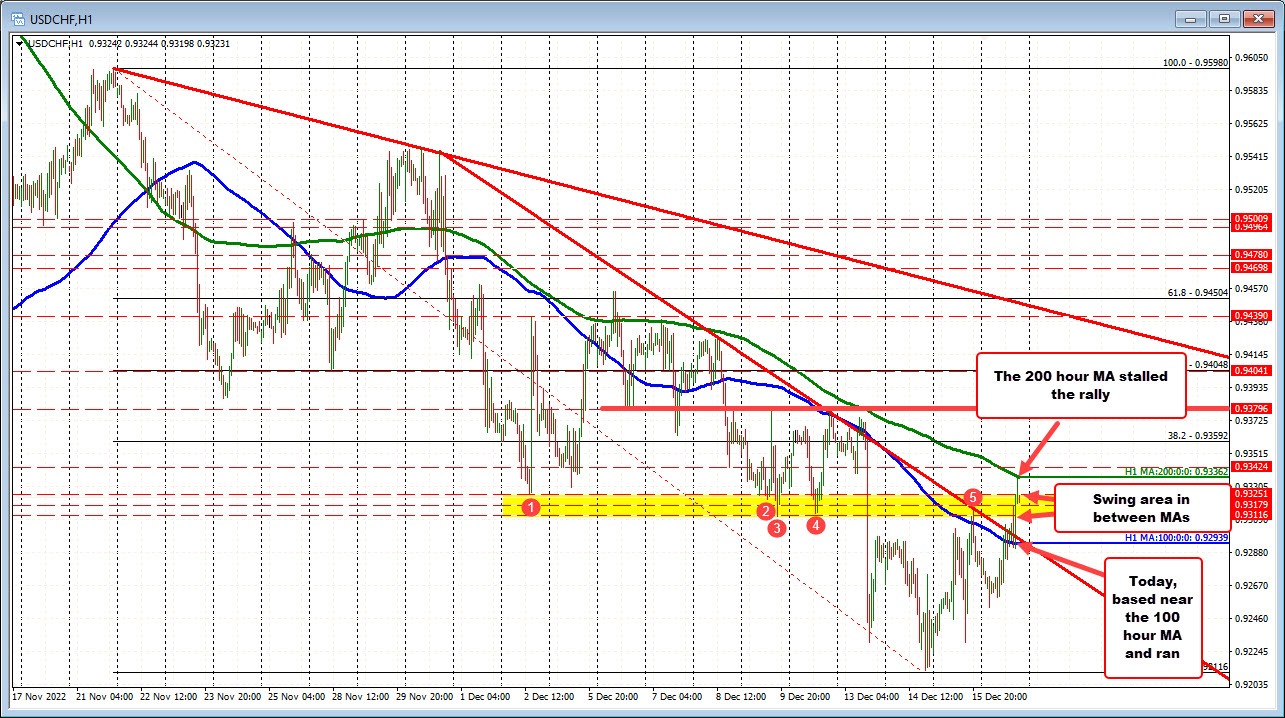1285x718 pixels.
Task: Minimize the USDCHF chart window
Action: click(x=1190, y=17)
